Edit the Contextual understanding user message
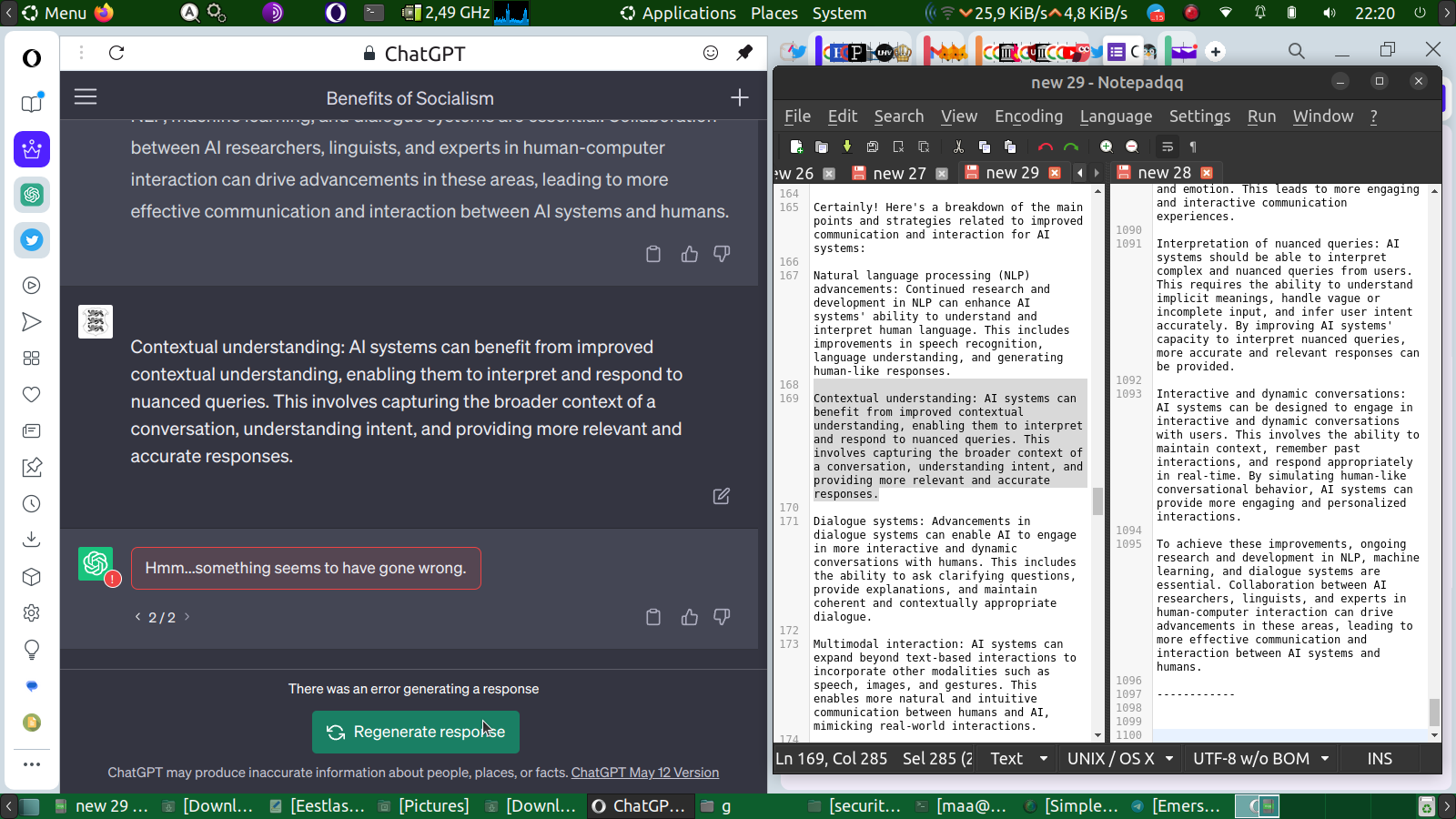 click(722, 496)
